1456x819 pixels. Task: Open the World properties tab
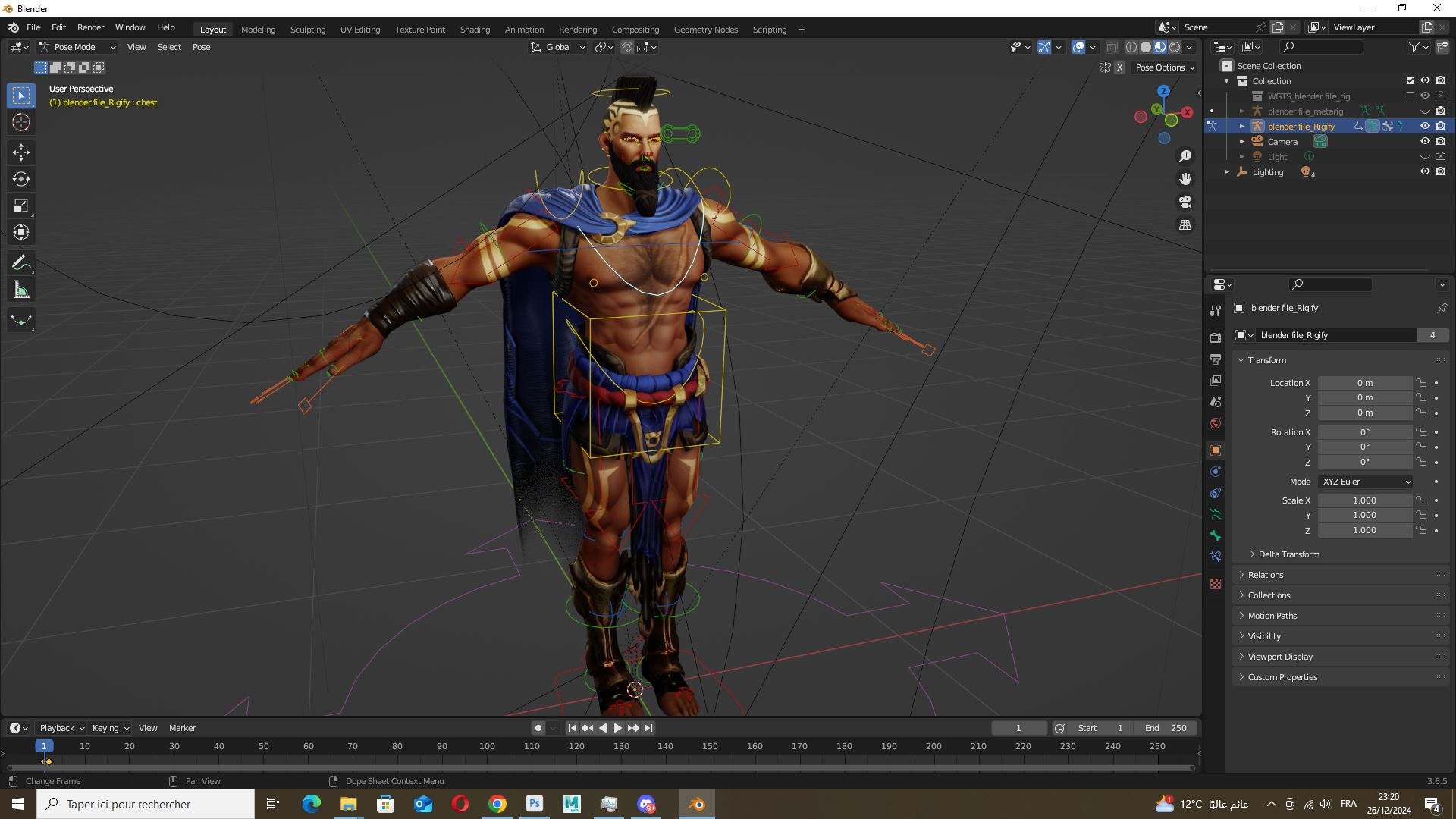[1216, 423]
